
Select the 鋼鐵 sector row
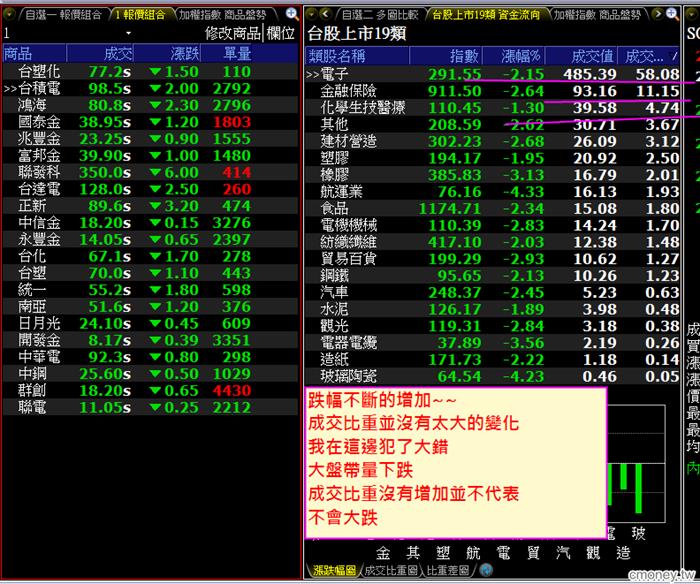click(x=493, y=275)
